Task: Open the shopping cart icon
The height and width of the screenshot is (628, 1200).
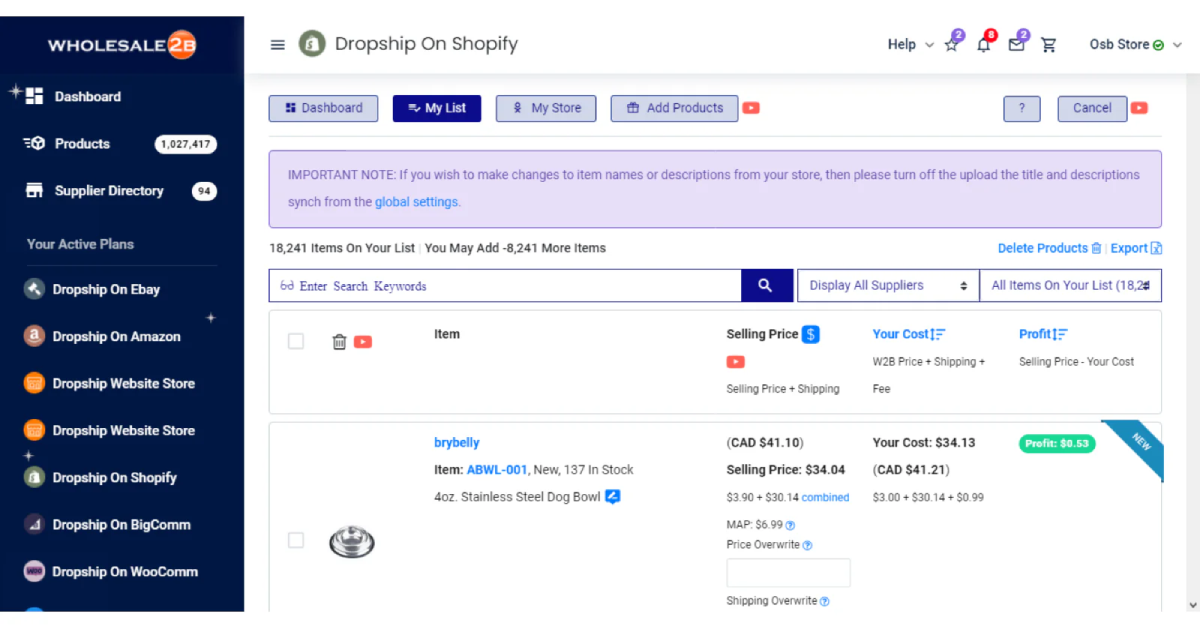Action: (1049, 45)
